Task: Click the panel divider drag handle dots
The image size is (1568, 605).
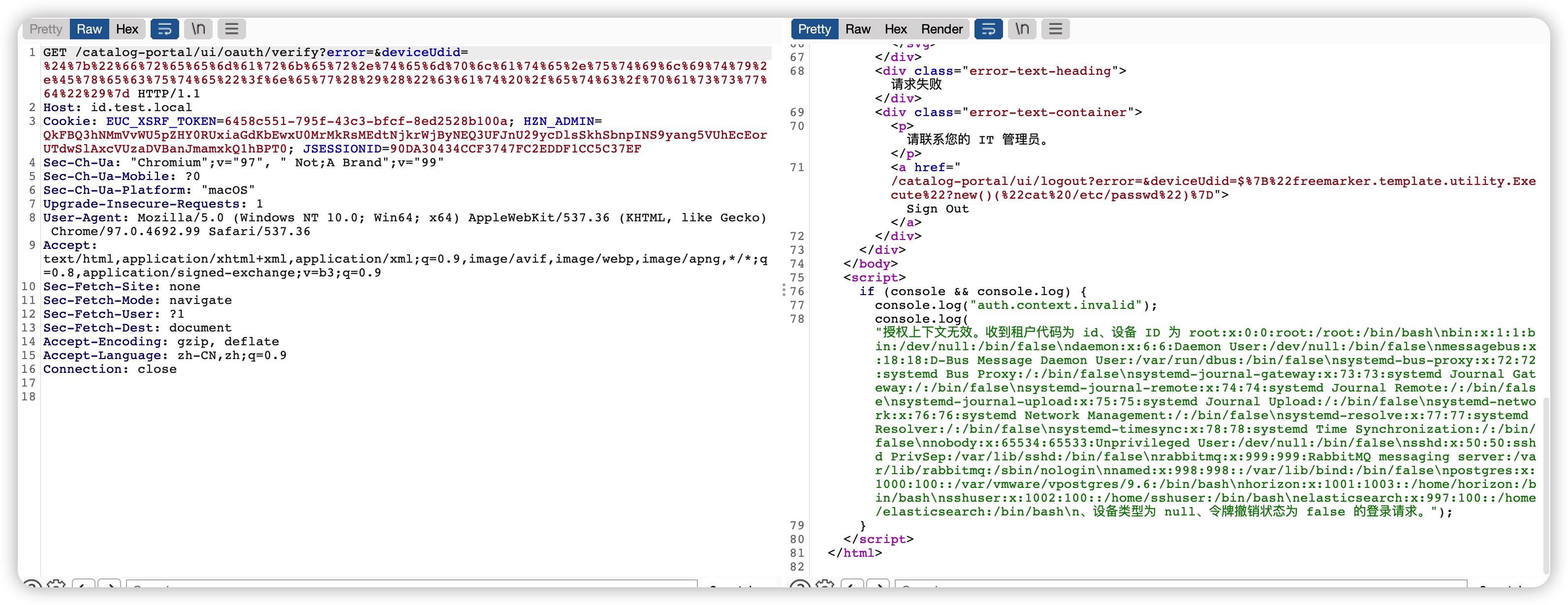Action: pos(784,290)
